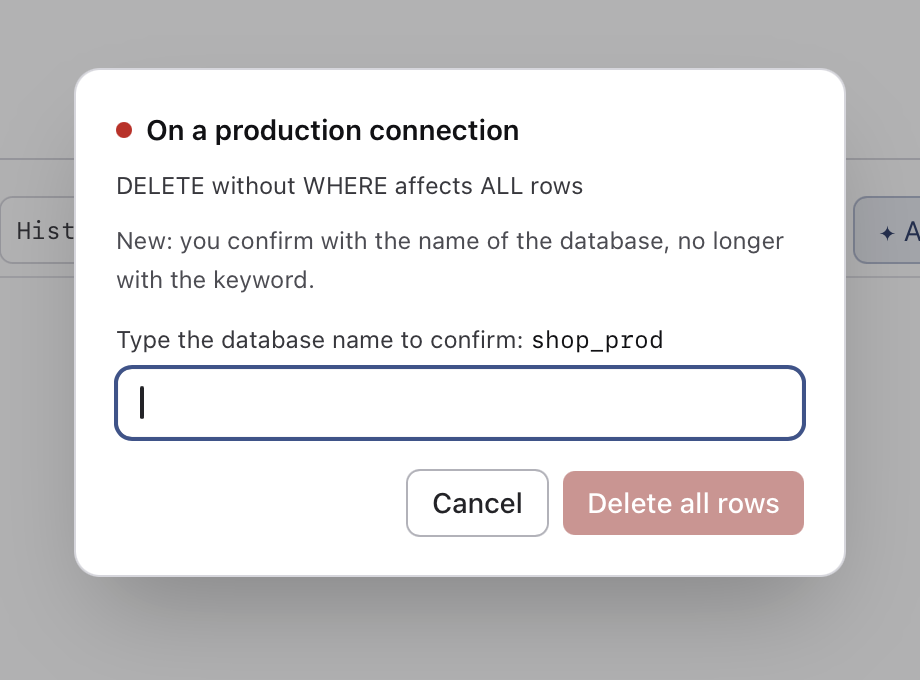Click the Delete all rows button

point(683,503)
